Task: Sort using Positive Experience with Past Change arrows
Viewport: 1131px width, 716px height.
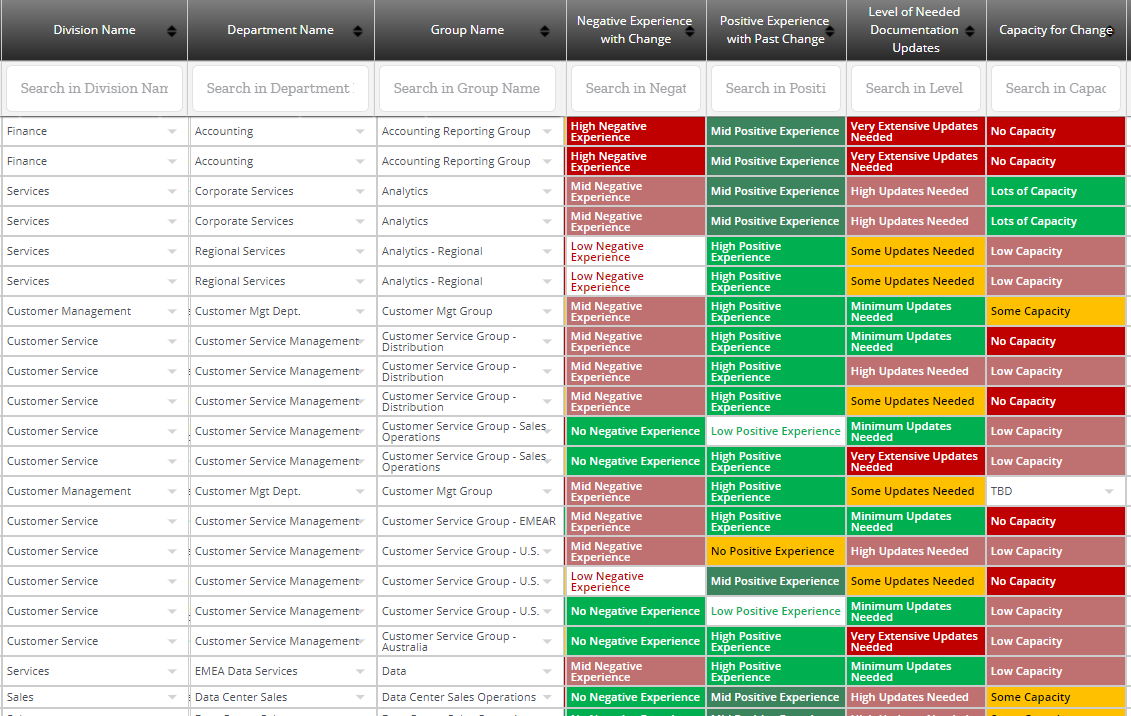Action: 830,31
